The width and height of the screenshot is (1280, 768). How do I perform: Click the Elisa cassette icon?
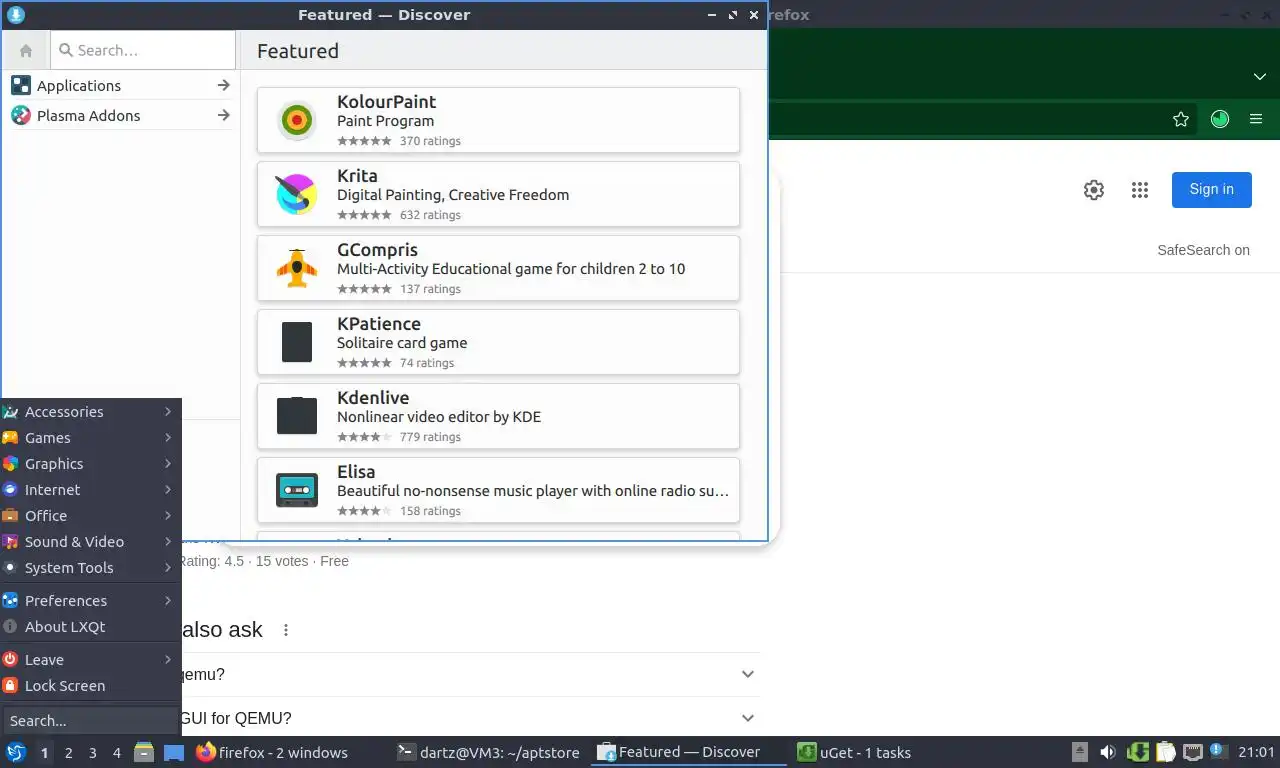pos(296,490)
